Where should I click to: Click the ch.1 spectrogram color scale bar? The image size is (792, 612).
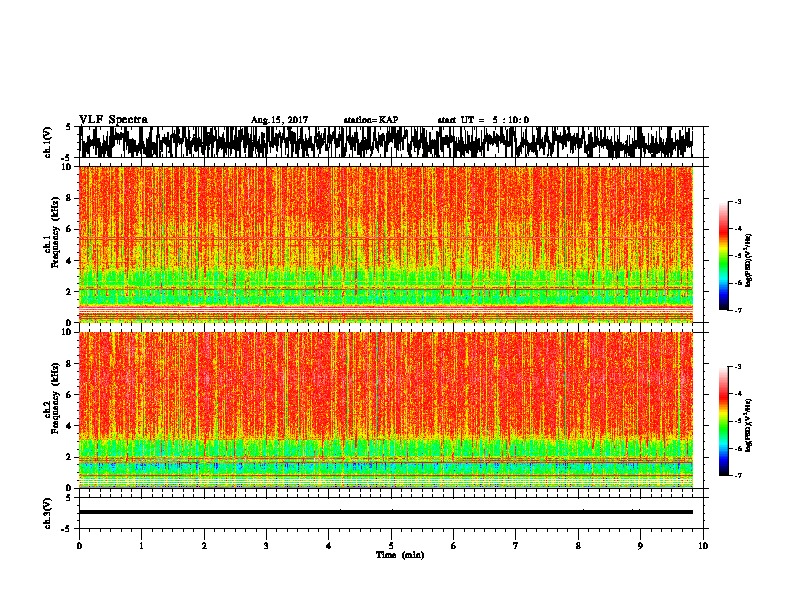click(723, 256)
